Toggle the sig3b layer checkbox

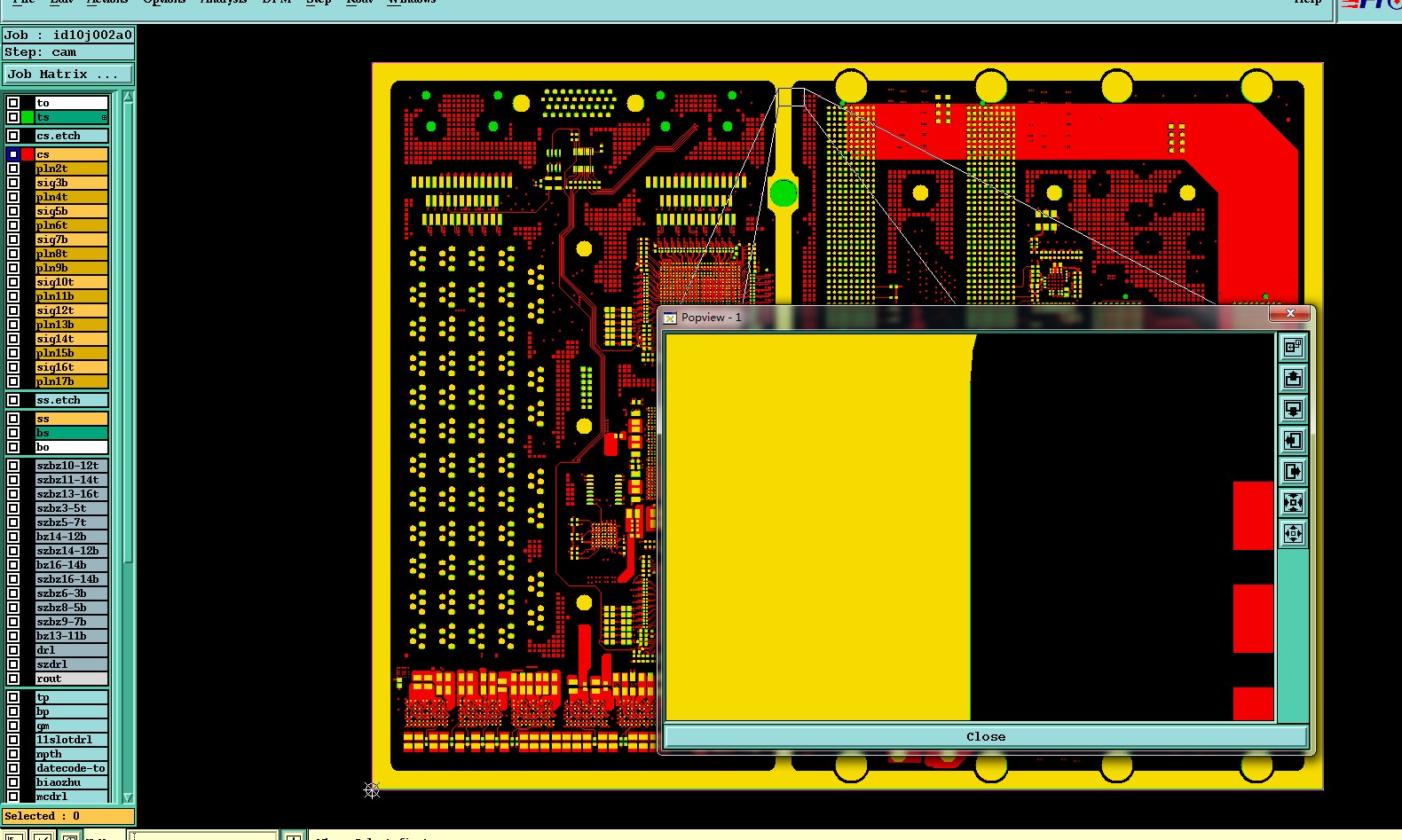(x=13, y=183)
